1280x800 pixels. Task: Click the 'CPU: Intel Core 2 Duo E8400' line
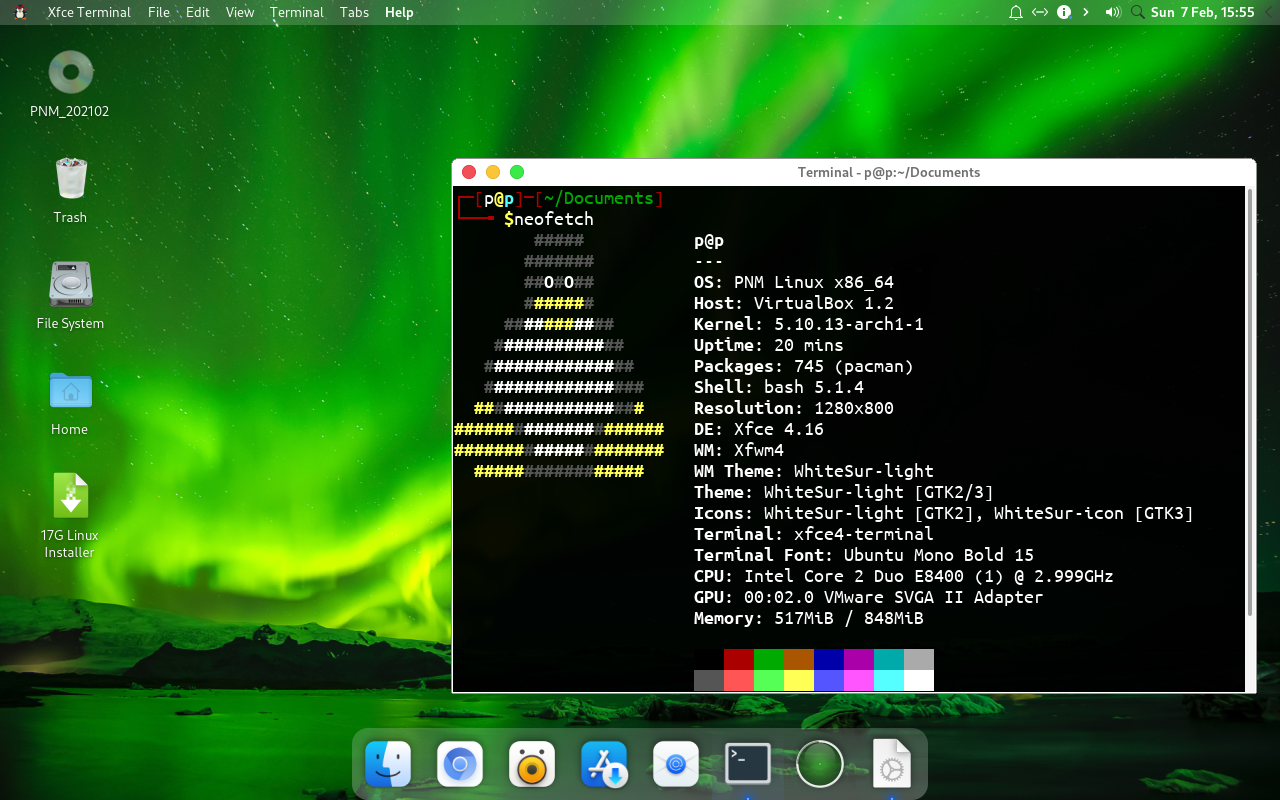(x=904, y=576)
